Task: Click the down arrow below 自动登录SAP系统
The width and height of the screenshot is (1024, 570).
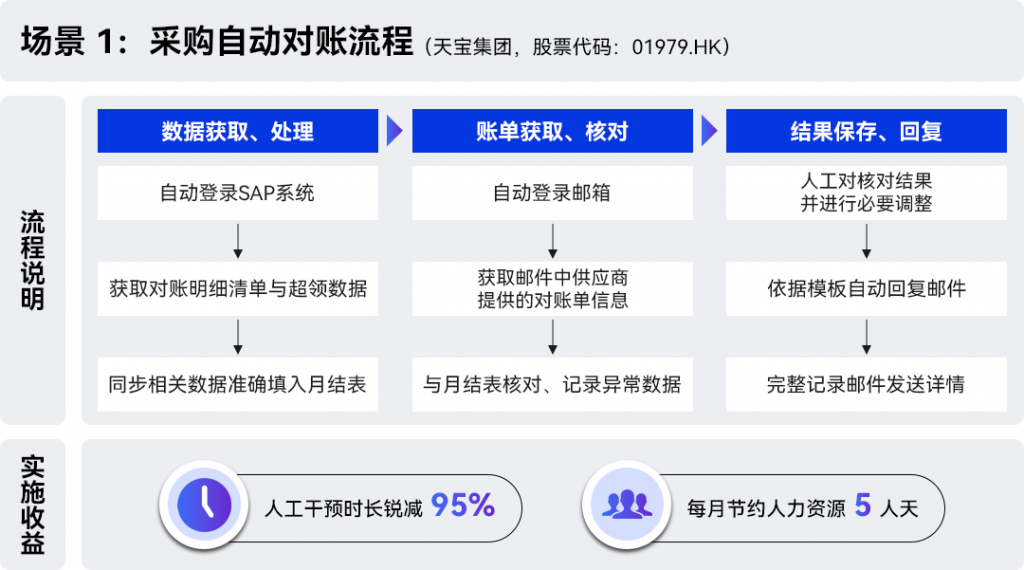Action: point(238,241)
